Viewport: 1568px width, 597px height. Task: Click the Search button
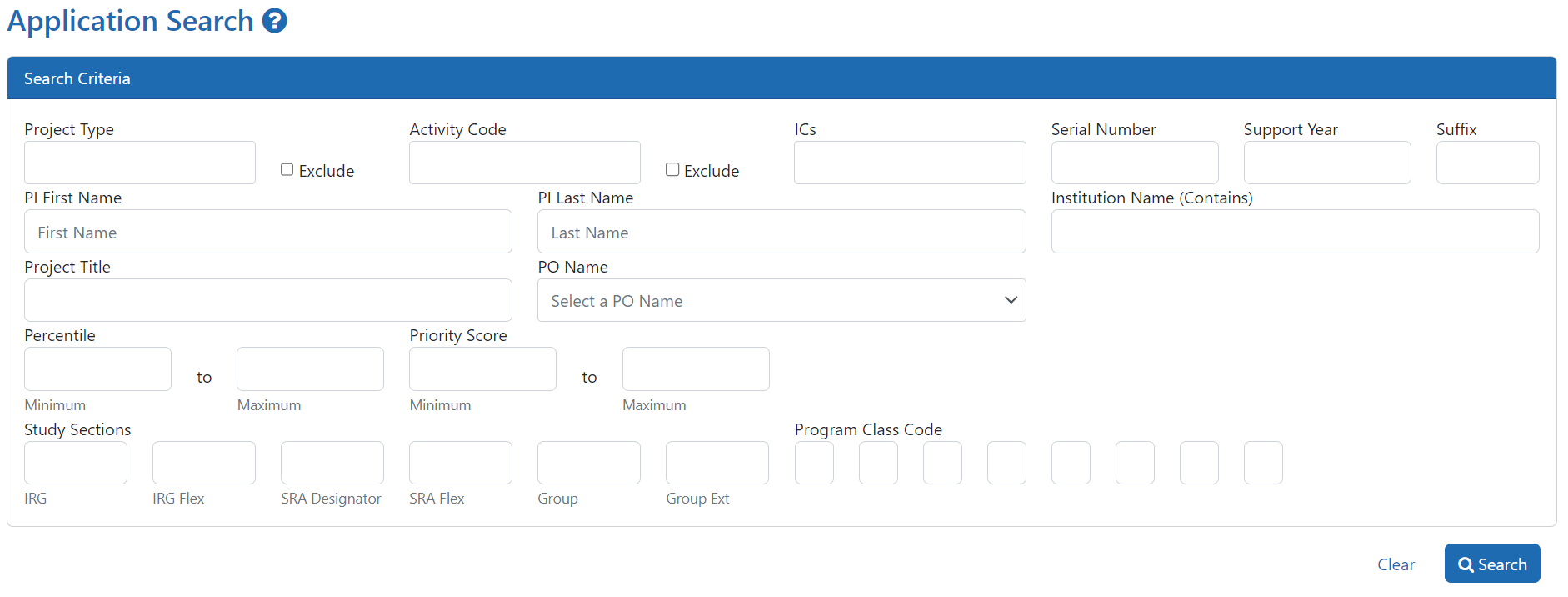tap(1492, 564)
